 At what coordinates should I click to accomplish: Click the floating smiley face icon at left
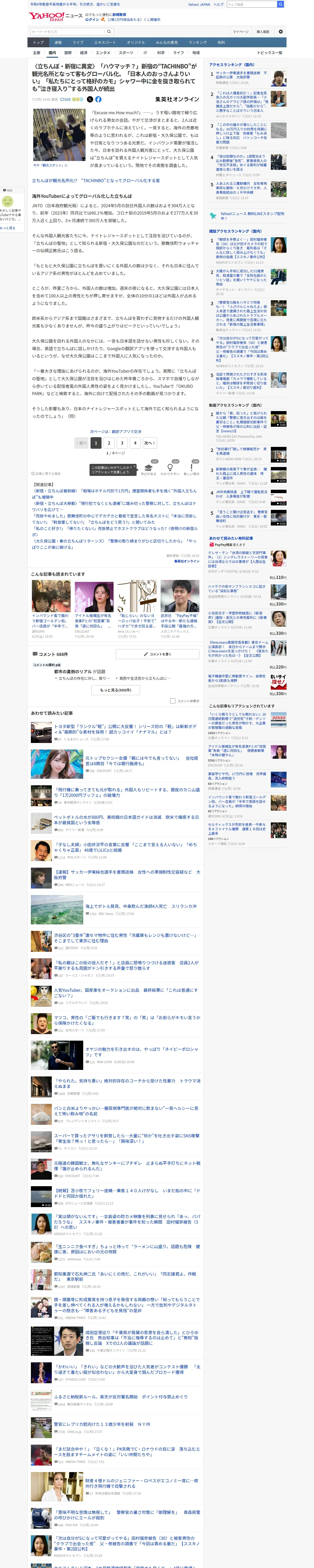pos(7,201)
